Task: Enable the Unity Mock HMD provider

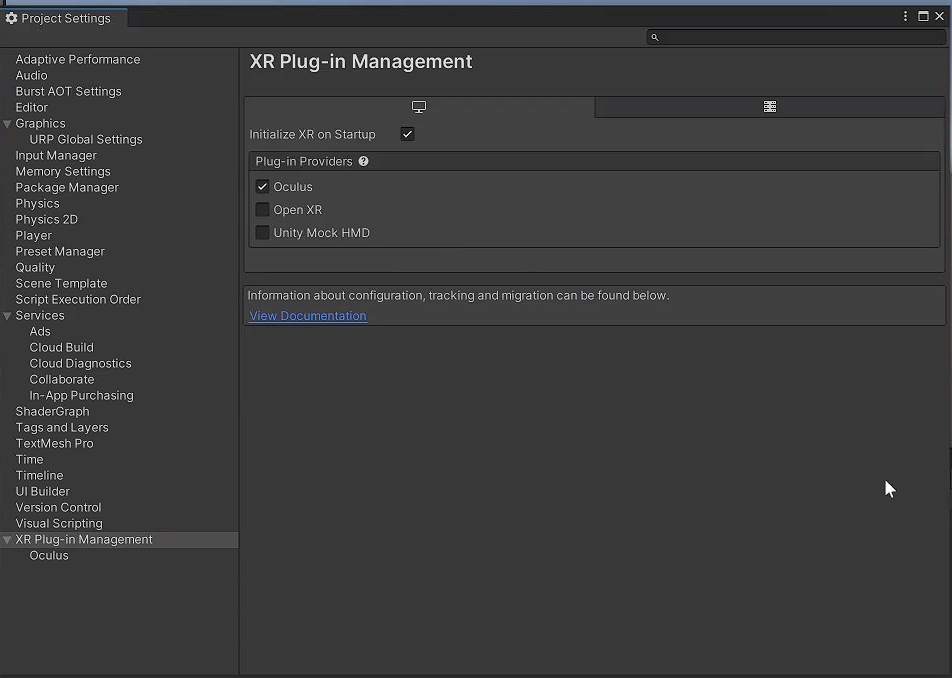Action: (x=262, y=232)
